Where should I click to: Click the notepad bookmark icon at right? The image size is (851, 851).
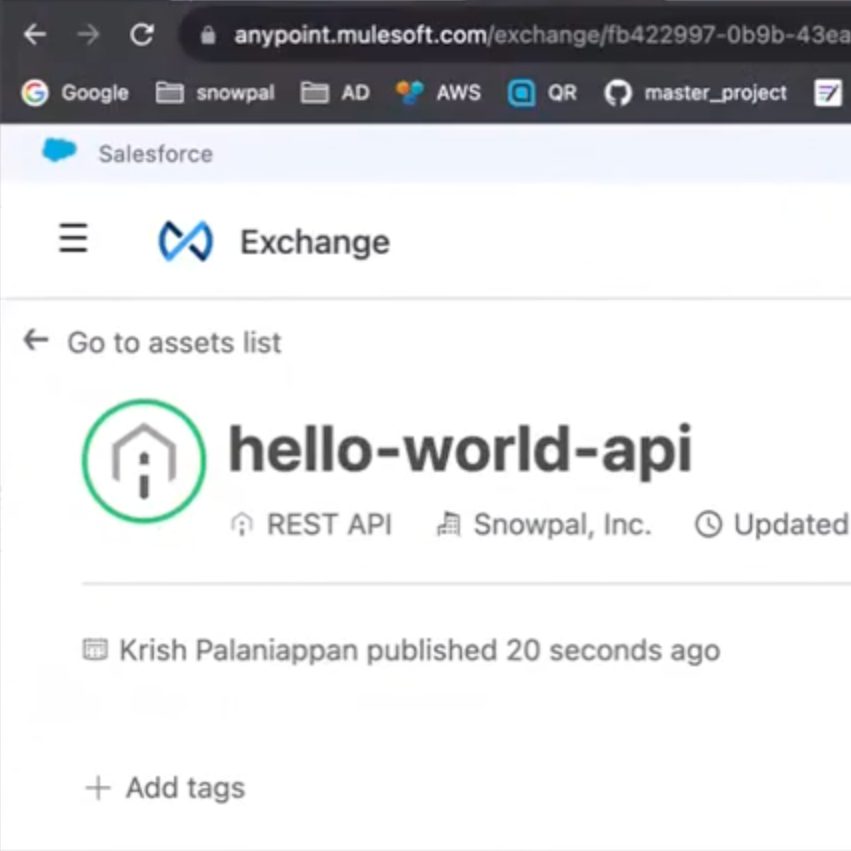pos(828,93)
